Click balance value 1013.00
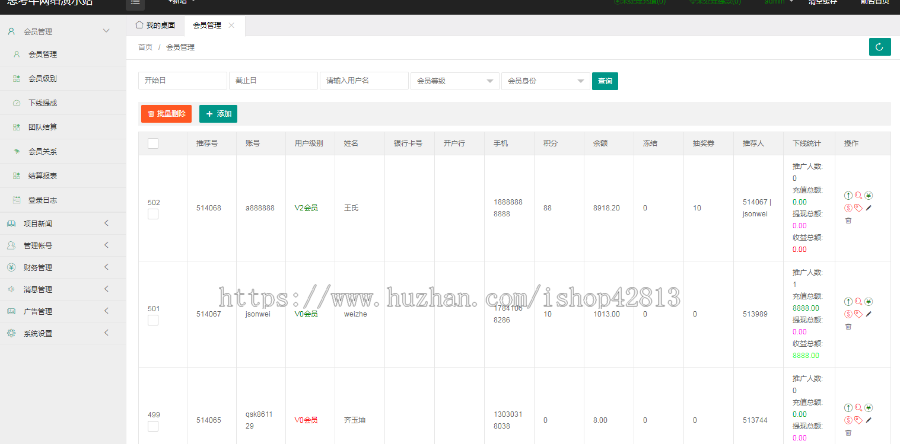The width and height of the screenshot is (900, 444). click(606, 314)
